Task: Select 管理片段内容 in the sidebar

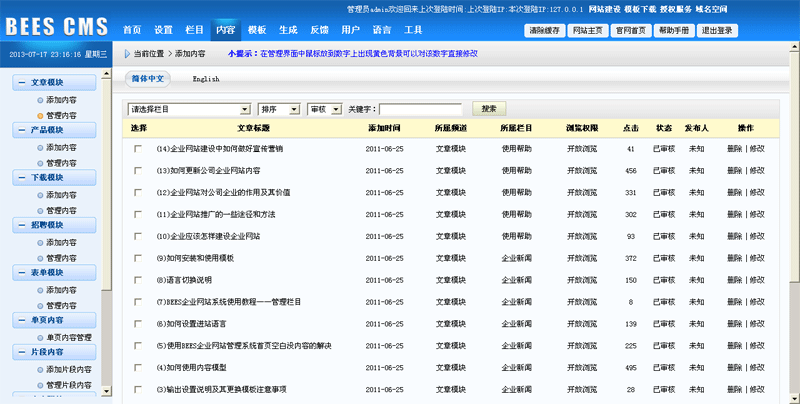Action: [69, 385]
